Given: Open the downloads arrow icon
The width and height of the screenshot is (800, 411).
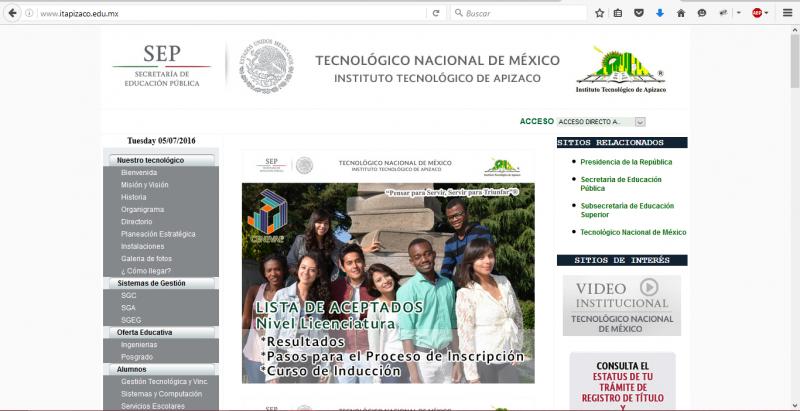Looking at the screenshot, I should [x=660, y=13].
